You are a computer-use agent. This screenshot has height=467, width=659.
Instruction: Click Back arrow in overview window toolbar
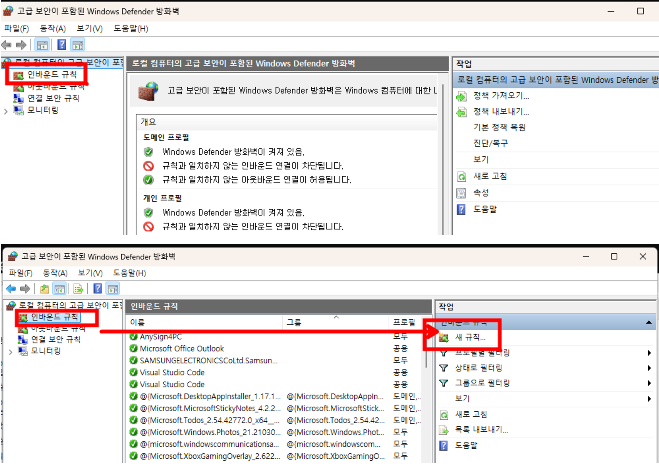pos(6,45)
